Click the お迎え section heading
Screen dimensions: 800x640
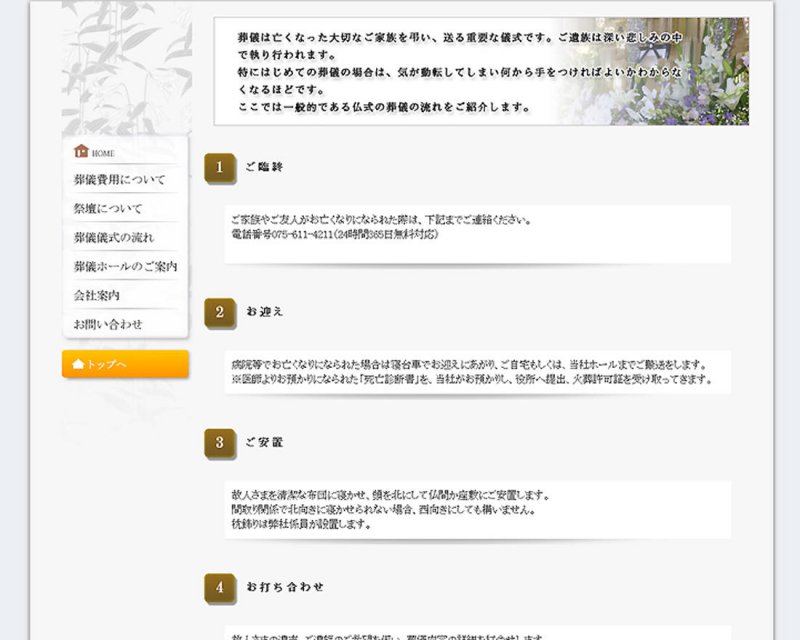coord(265,312)
